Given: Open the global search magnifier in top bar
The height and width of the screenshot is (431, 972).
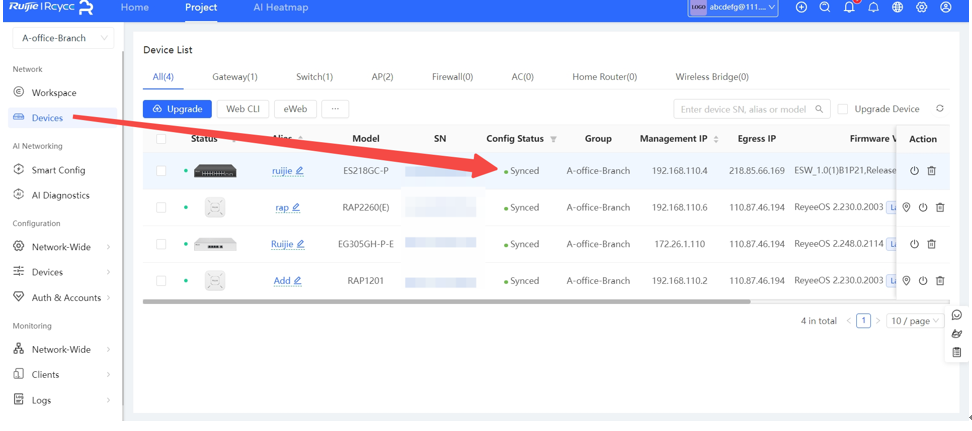Looking at the screenshot, I should pyautogui.click(x=824, y=7).
